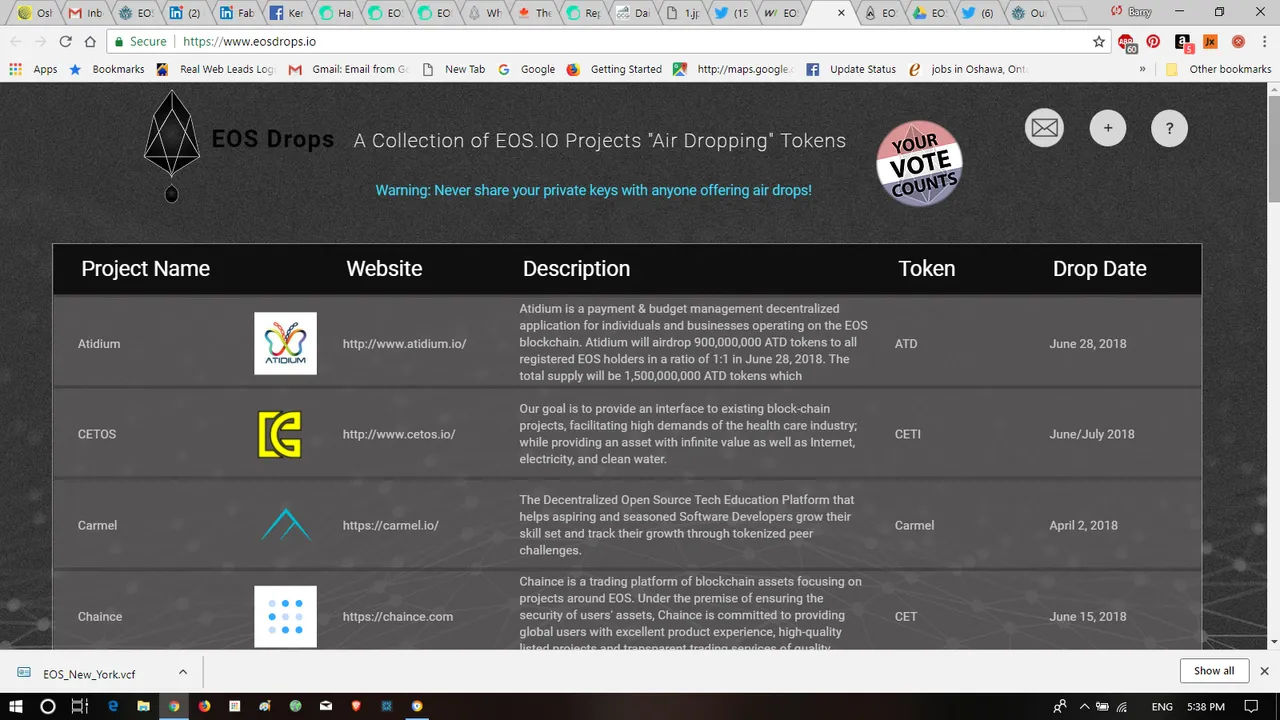Launch Edge from the taskbar
1280x720 pixels.
click(x=112, y=706)
